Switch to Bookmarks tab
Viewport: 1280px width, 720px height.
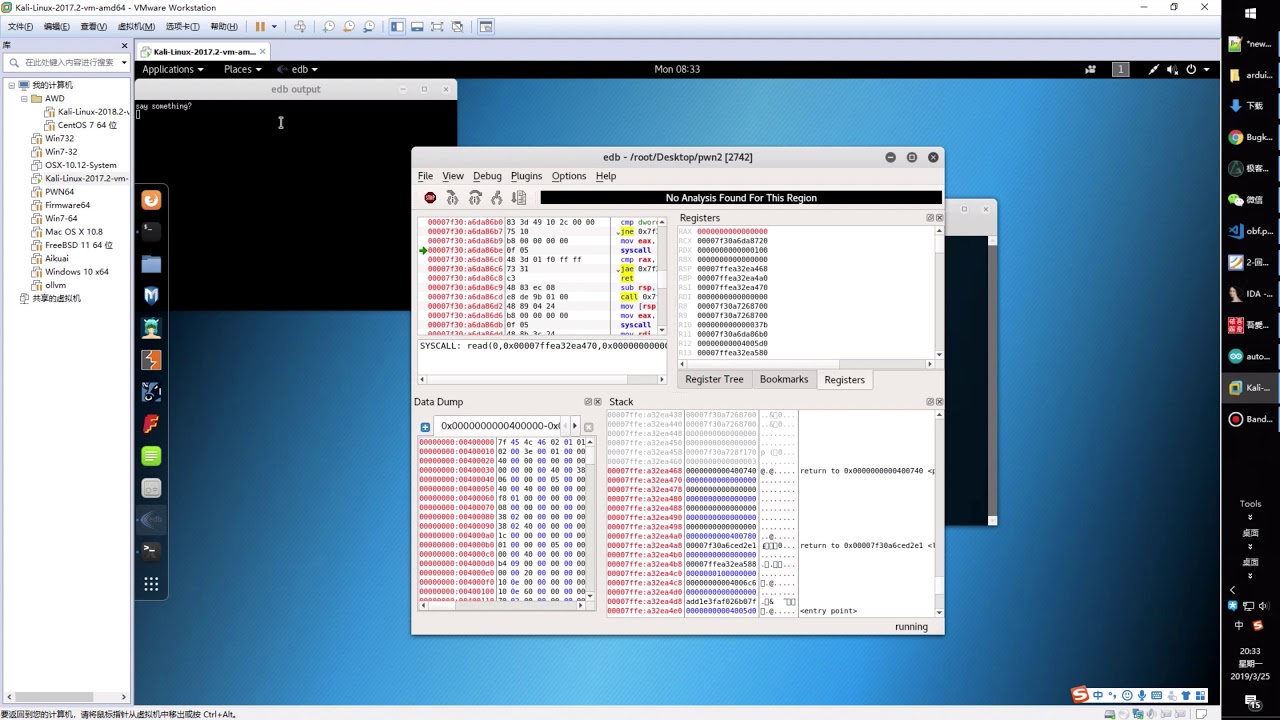(x=784, y=380)
